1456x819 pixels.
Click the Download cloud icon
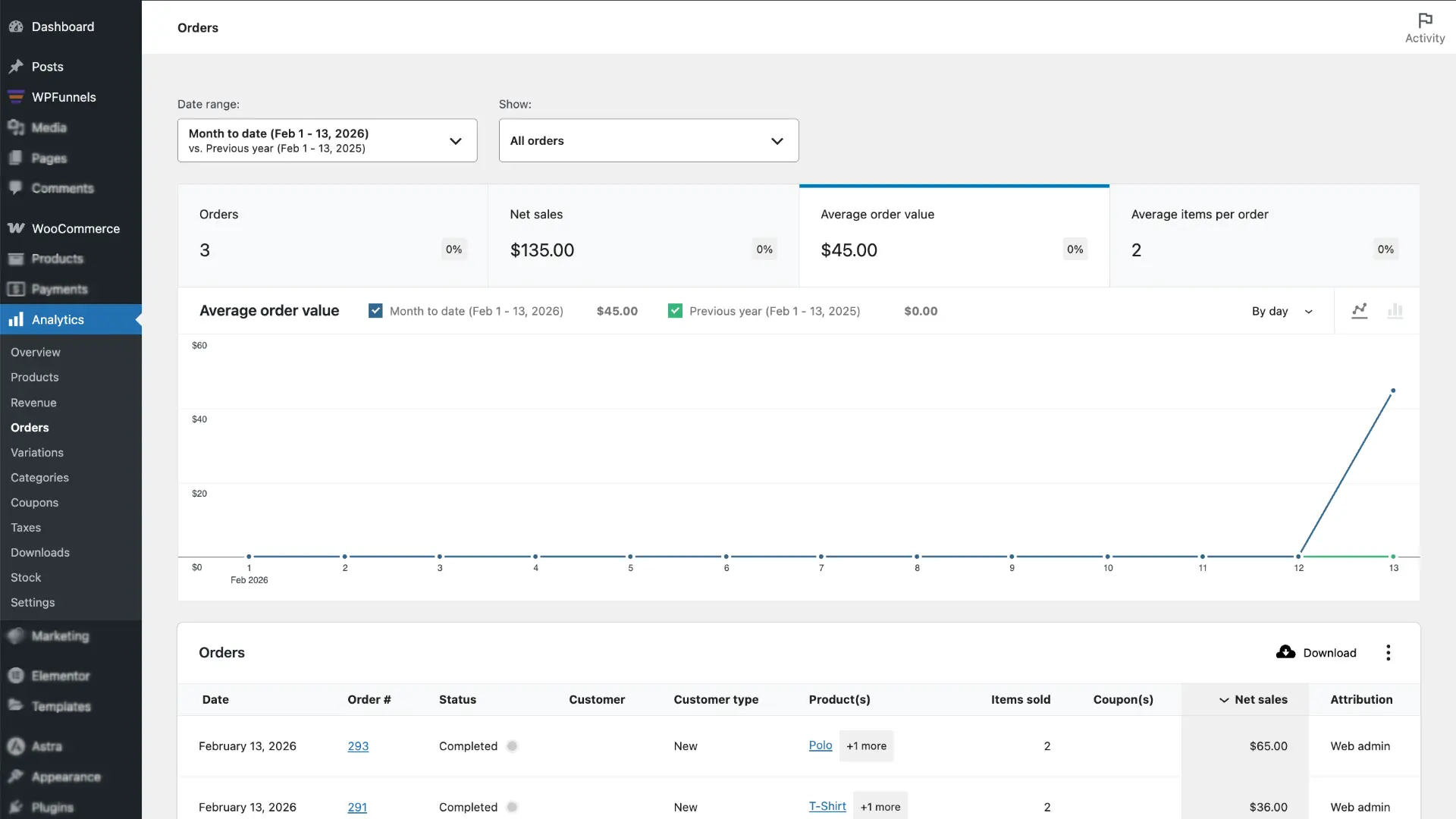coord(1286,652)
